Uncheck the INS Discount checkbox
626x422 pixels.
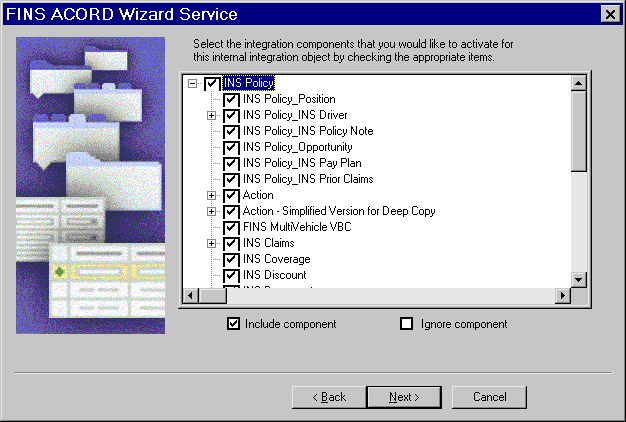pyautogui.click(x=231, y=275)
